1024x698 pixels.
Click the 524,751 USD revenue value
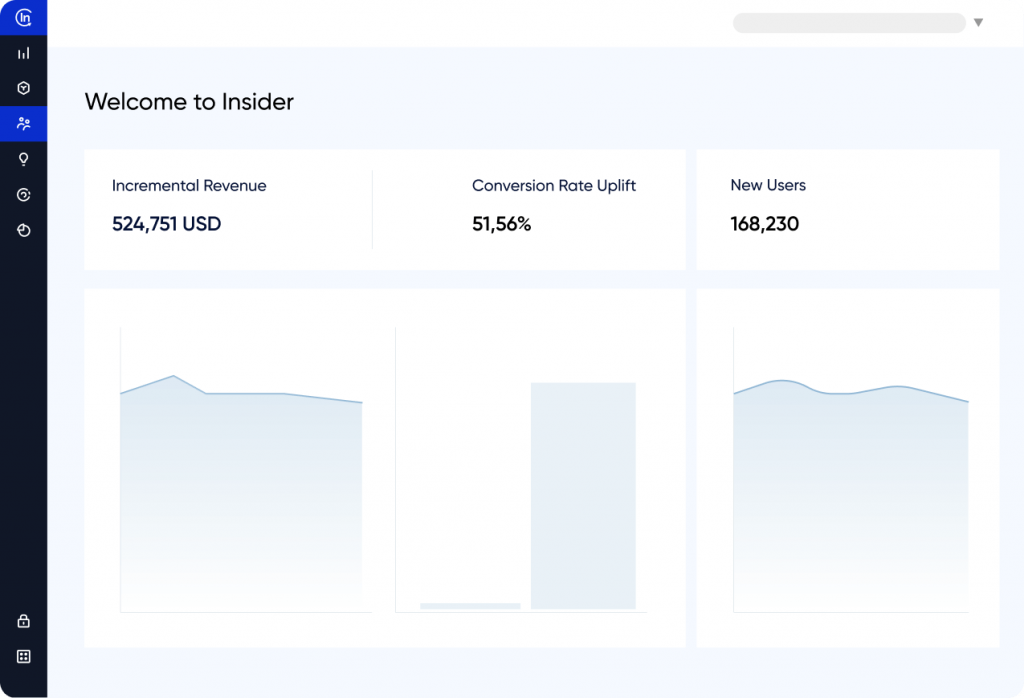pyautogui.click(x=165, y=224)
